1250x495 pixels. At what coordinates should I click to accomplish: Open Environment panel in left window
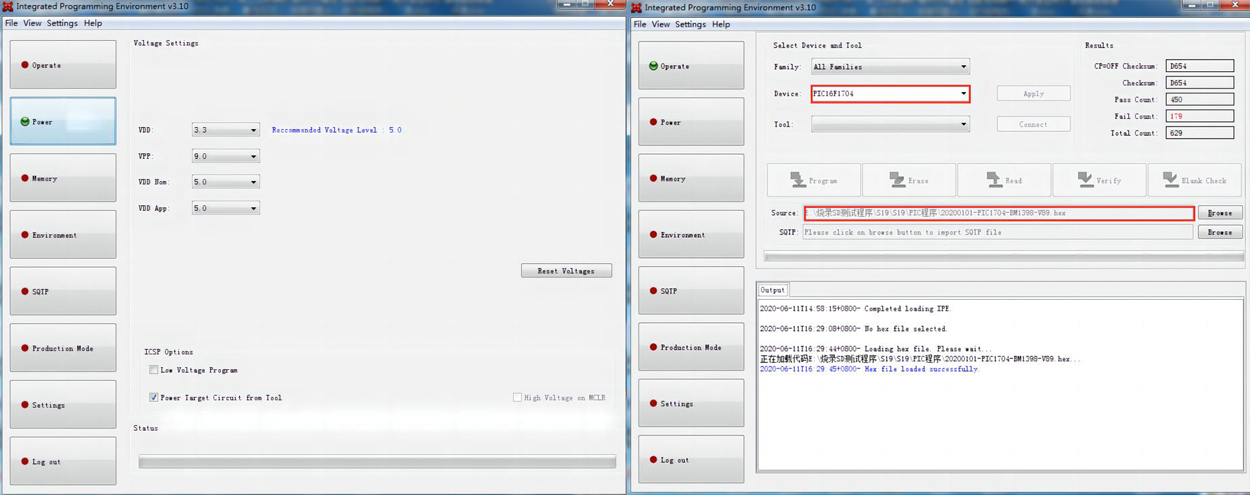(x=63, y=235)
